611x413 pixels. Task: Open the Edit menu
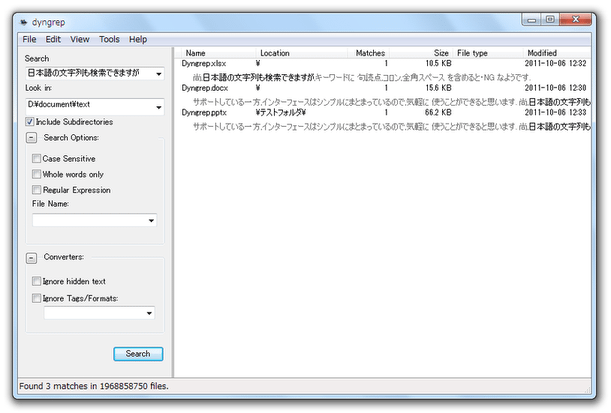pyautogui.click(x=53, y=39)
